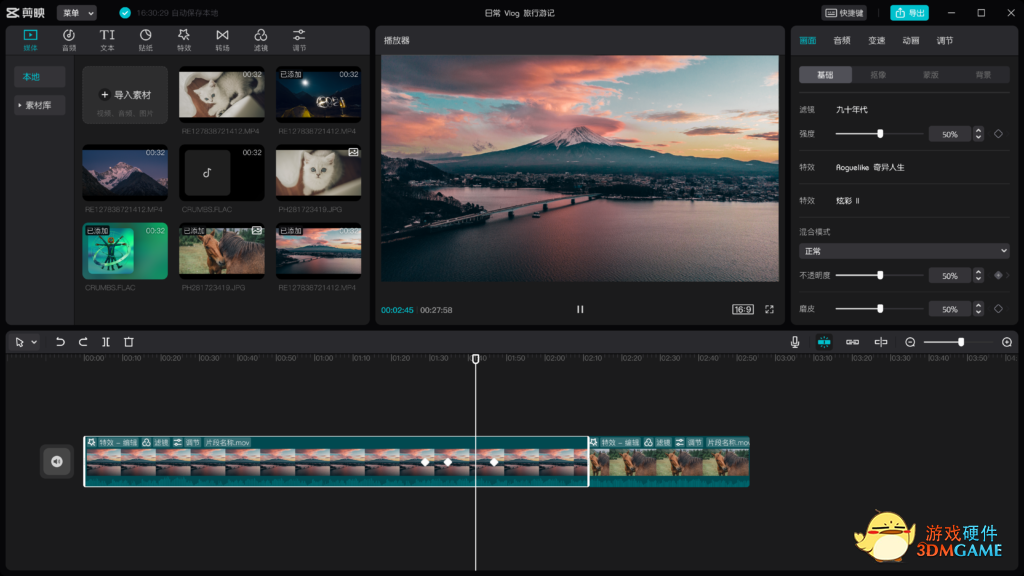Switch to the 变速 speed tab
The width and height of the screenshot is (1024, 576).
pos(876,40)
